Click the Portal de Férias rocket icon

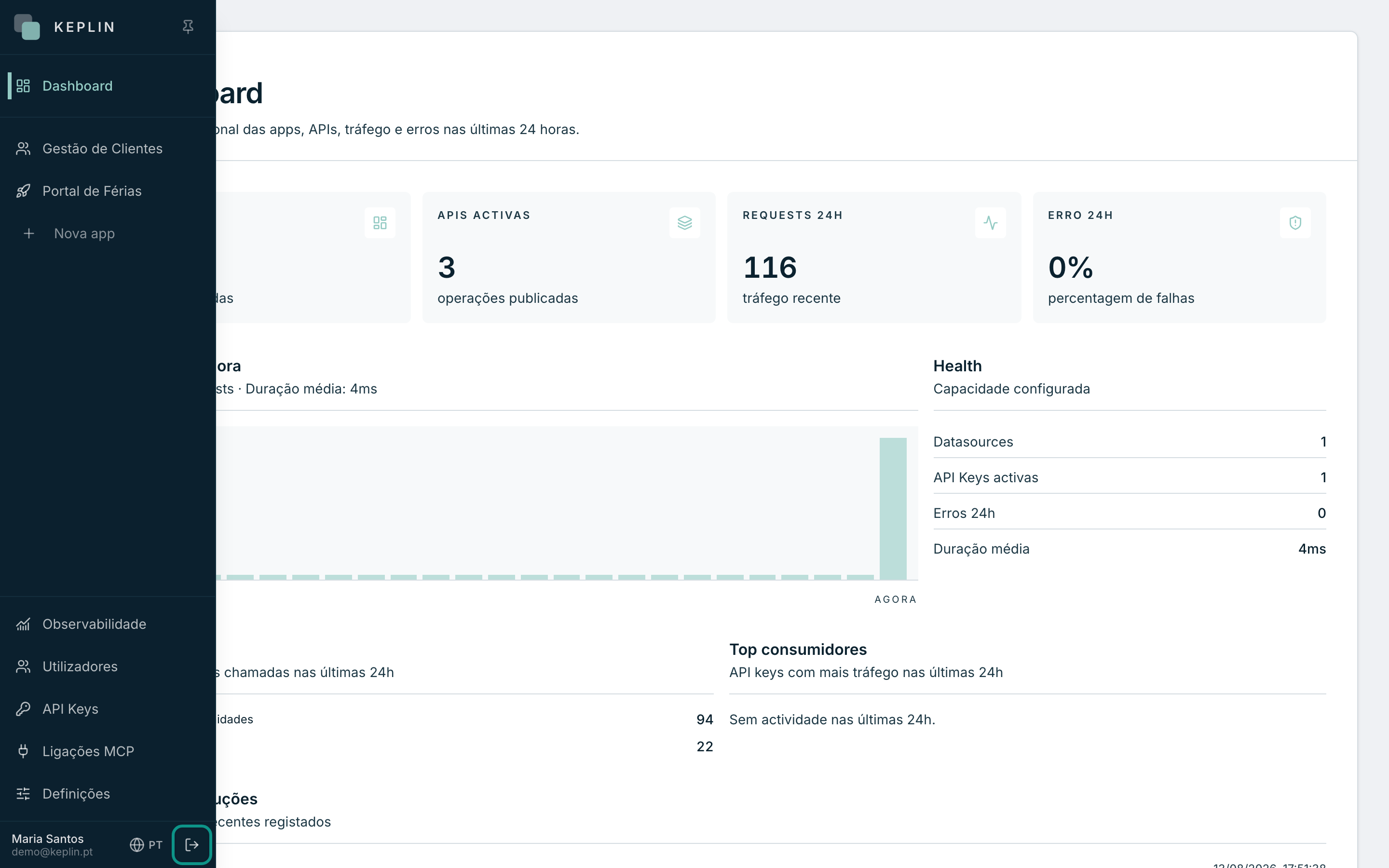coord(23,191)
